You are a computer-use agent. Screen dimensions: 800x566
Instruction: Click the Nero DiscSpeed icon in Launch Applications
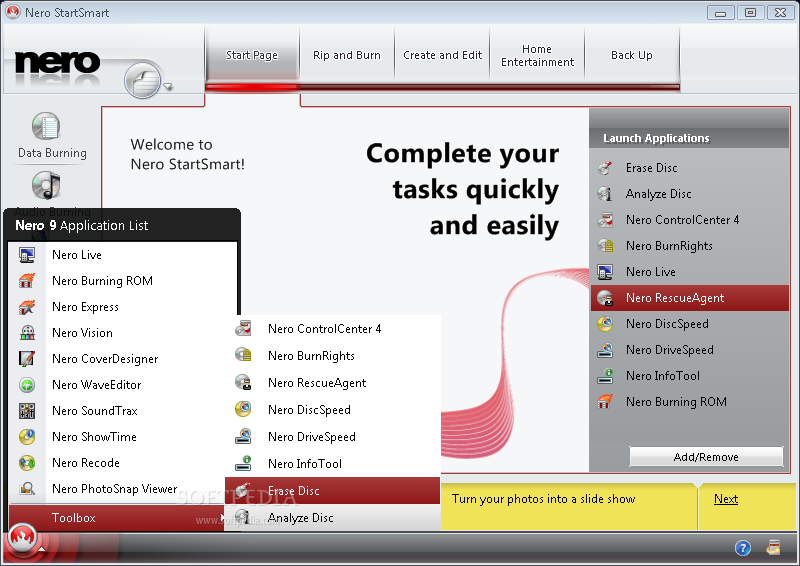(605, 324)
